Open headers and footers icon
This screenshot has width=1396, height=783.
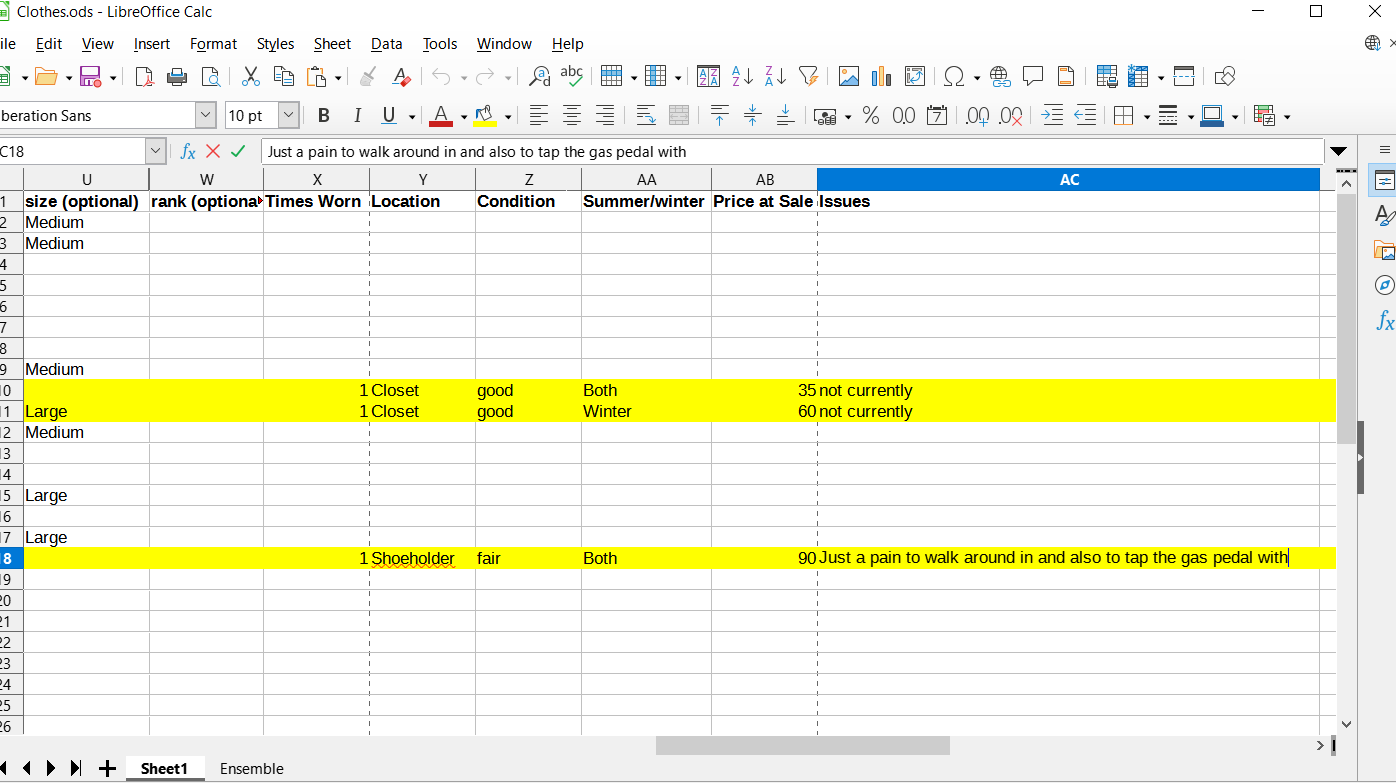coord(1066,76)
